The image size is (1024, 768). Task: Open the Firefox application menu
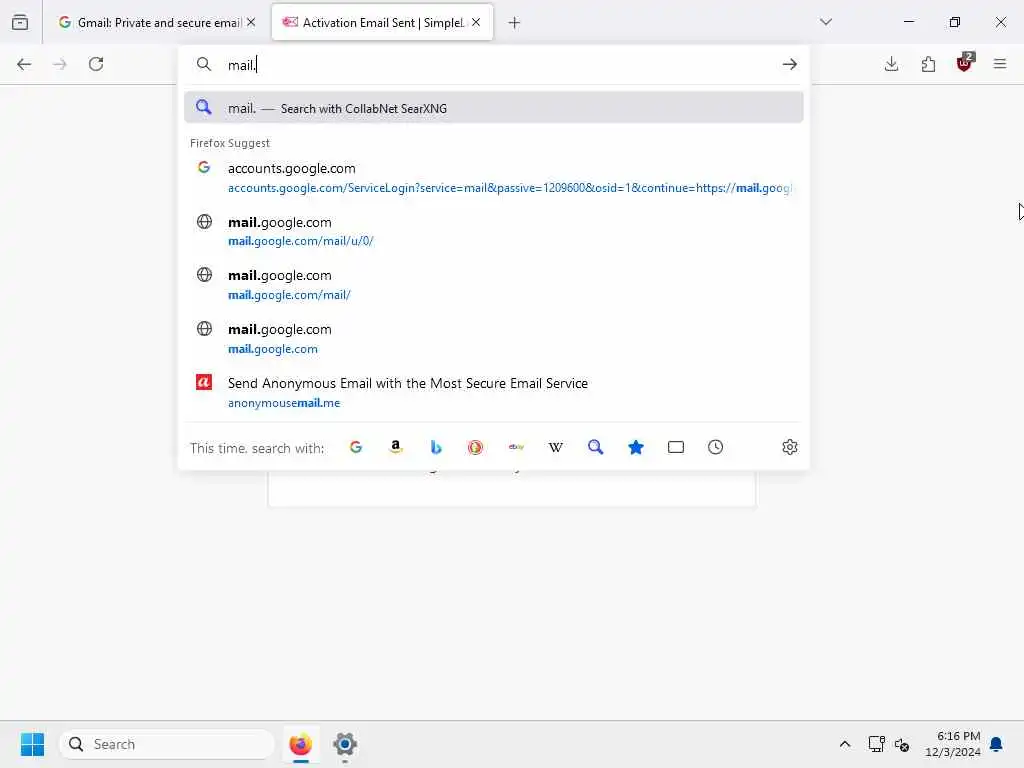(1000, 64)
